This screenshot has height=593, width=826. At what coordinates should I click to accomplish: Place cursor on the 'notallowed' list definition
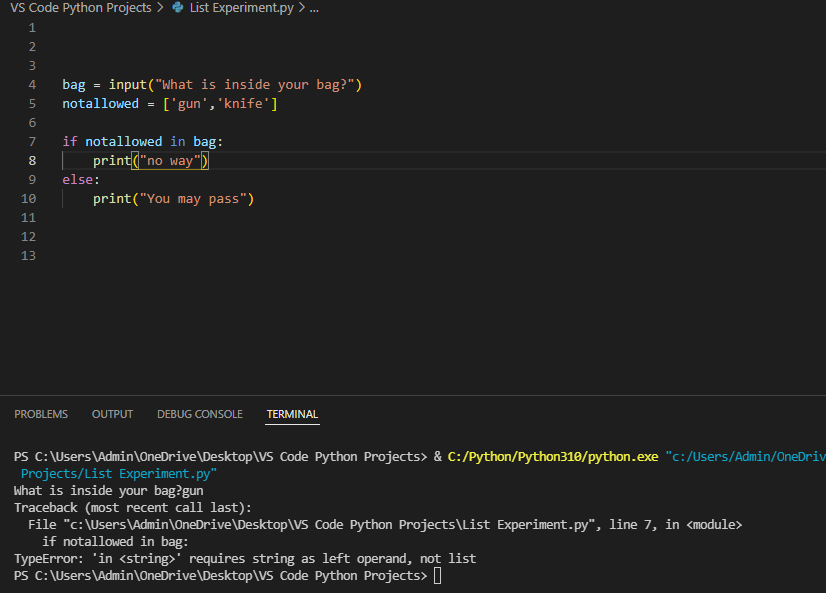coord(170,104)
